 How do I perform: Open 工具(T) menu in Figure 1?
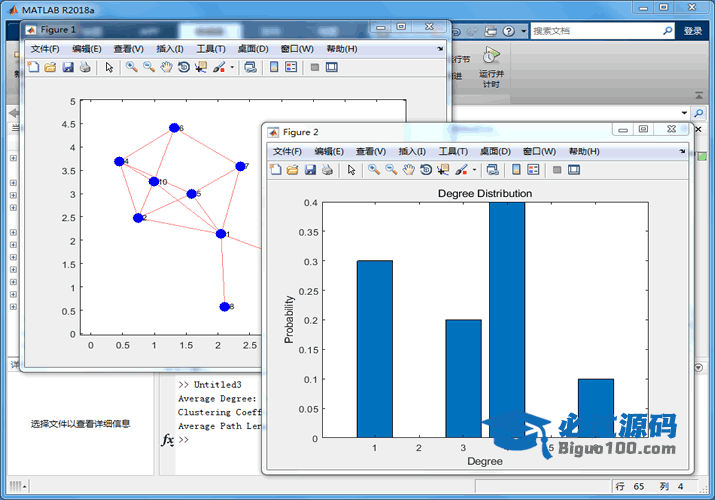[211, 49]
